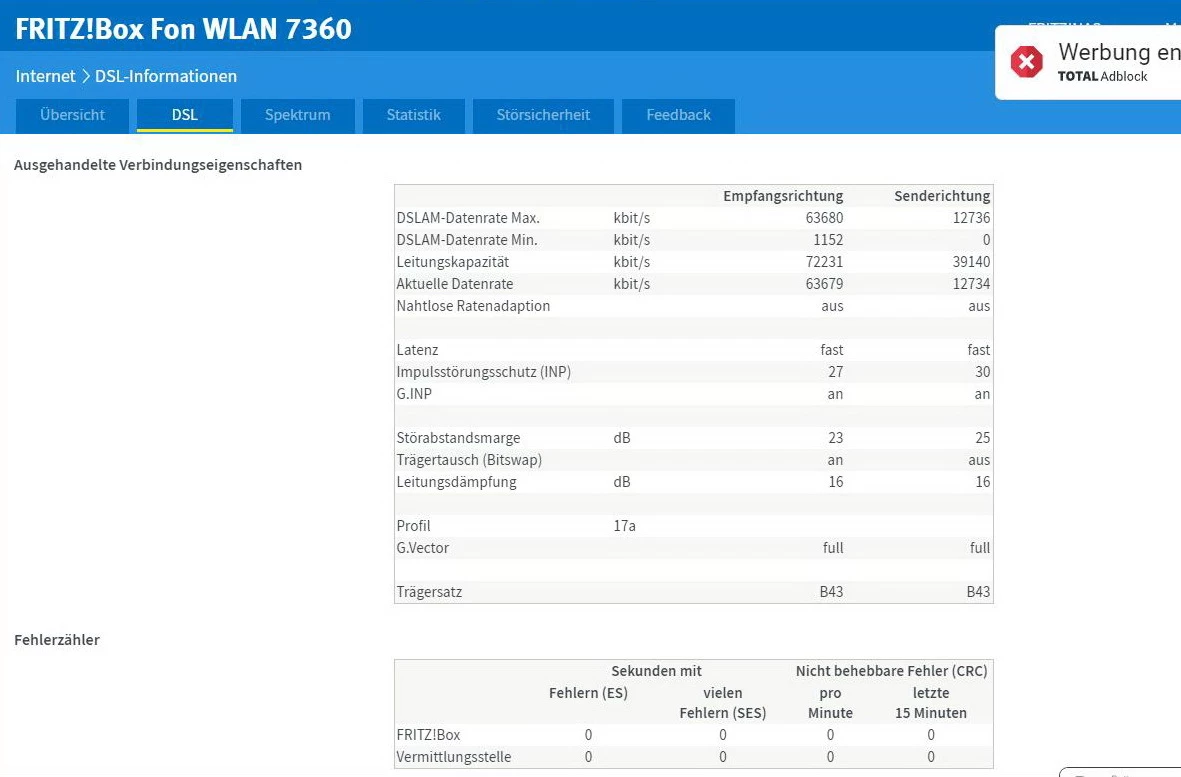Viewport: 1181px width, 777px height.
Task: Open the Statistik tab
Action: coord(413,115)
